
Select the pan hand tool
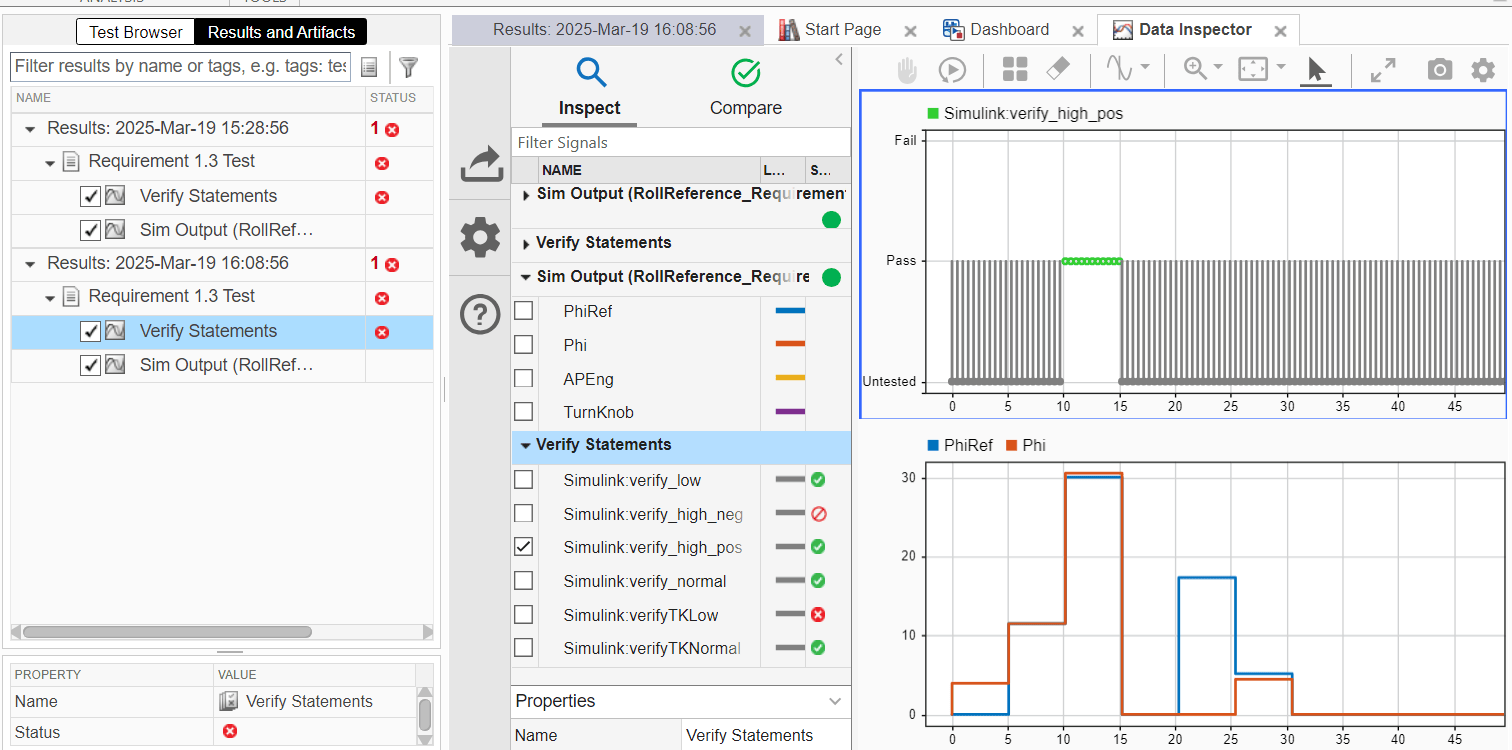(906, 69)
